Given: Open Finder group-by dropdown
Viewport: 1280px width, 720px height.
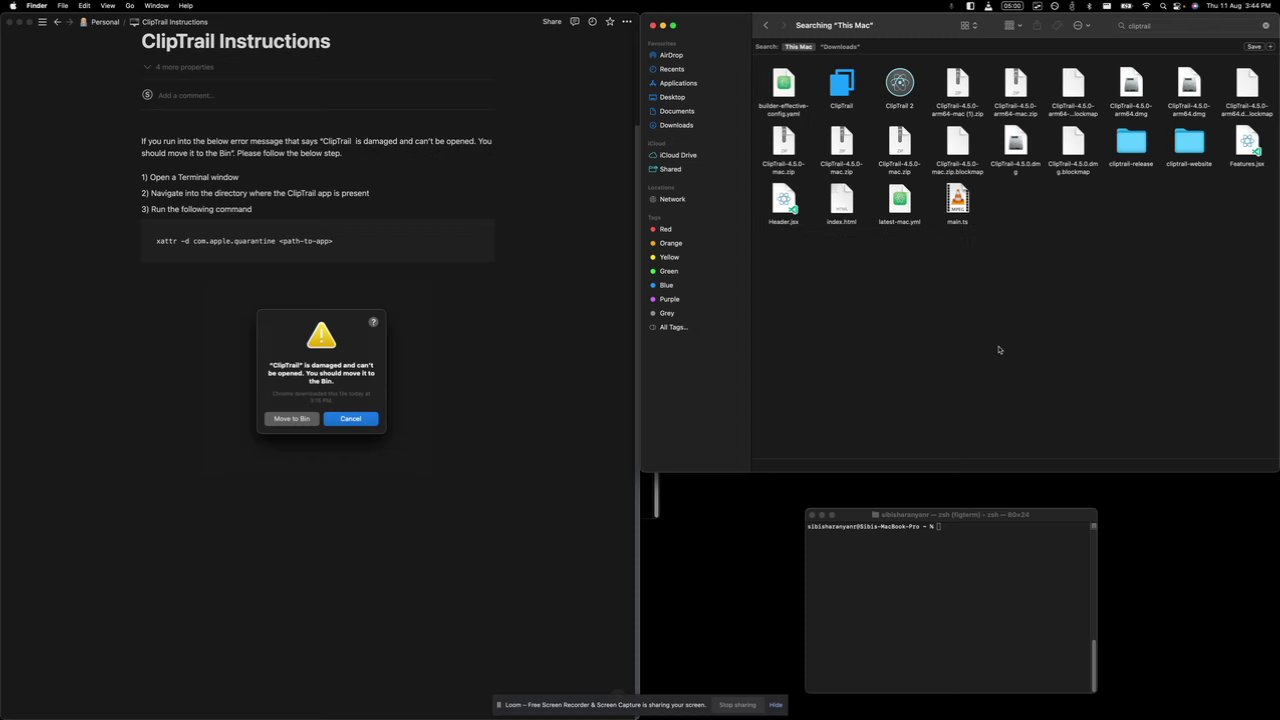Looking at the screenshot, I should tap(1012, 26).
